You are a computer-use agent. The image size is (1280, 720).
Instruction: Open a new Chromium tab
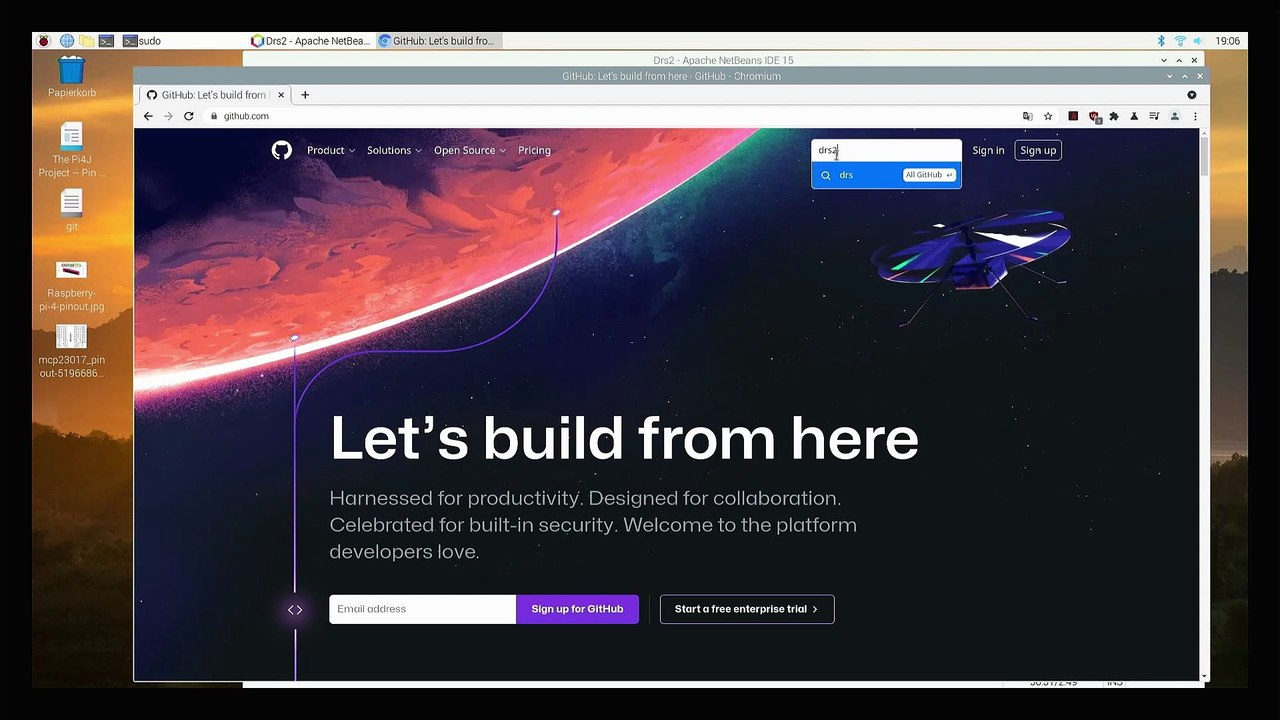[305, 95]
